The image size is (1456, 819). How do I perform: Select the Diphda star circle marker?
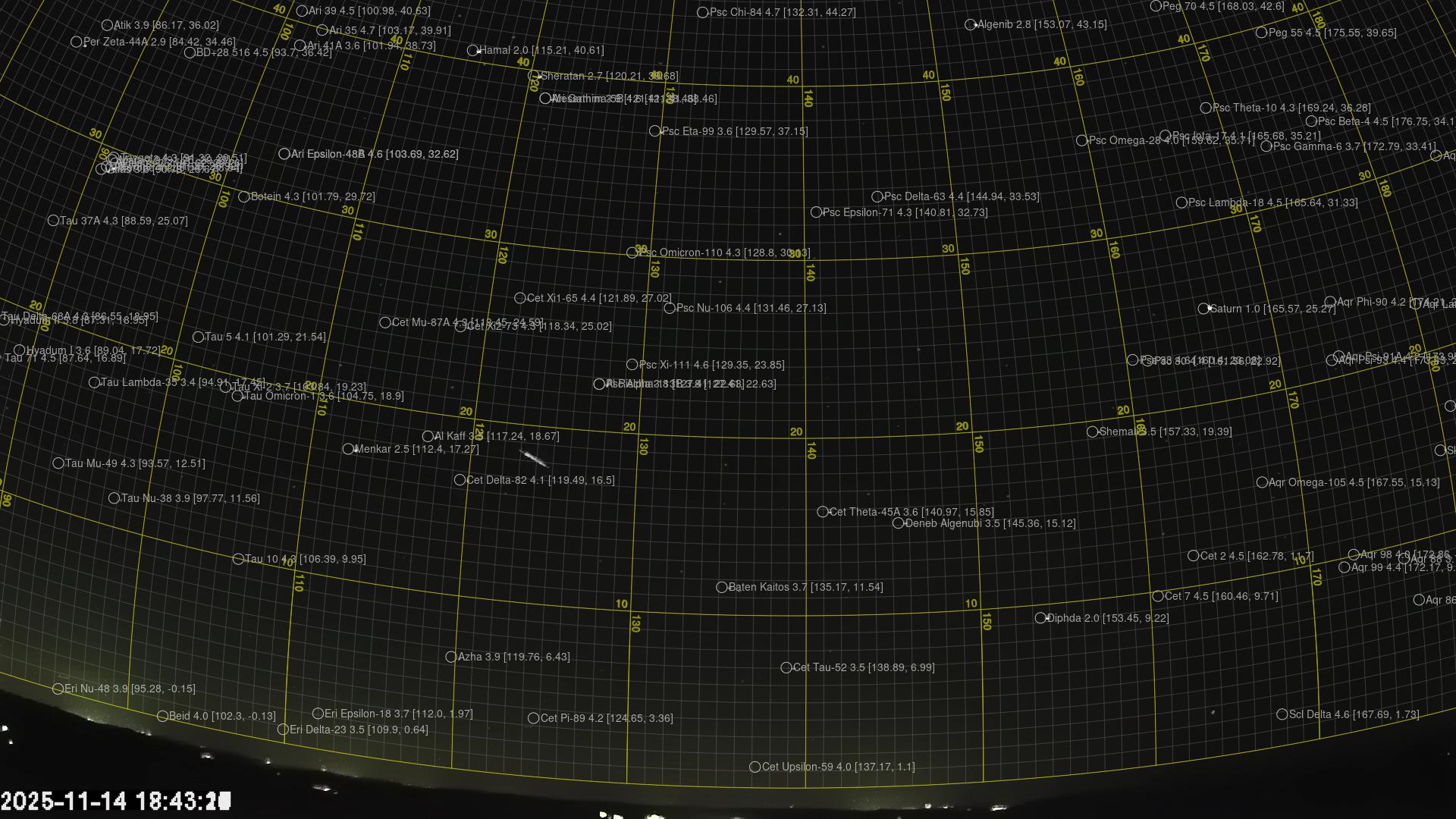1040,618
